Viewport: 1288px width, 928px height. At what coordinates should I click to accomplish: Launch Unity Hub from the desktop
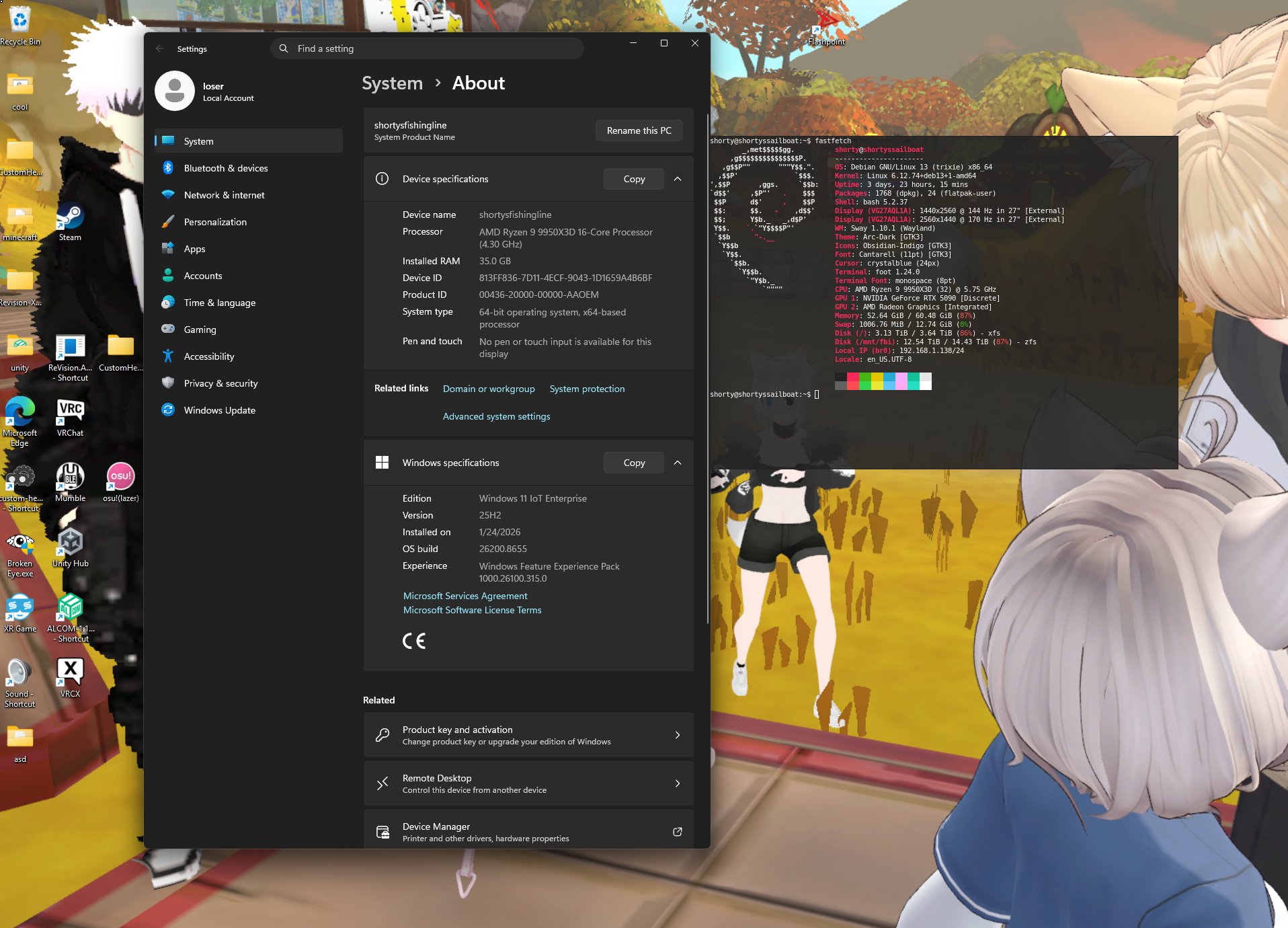70,547
